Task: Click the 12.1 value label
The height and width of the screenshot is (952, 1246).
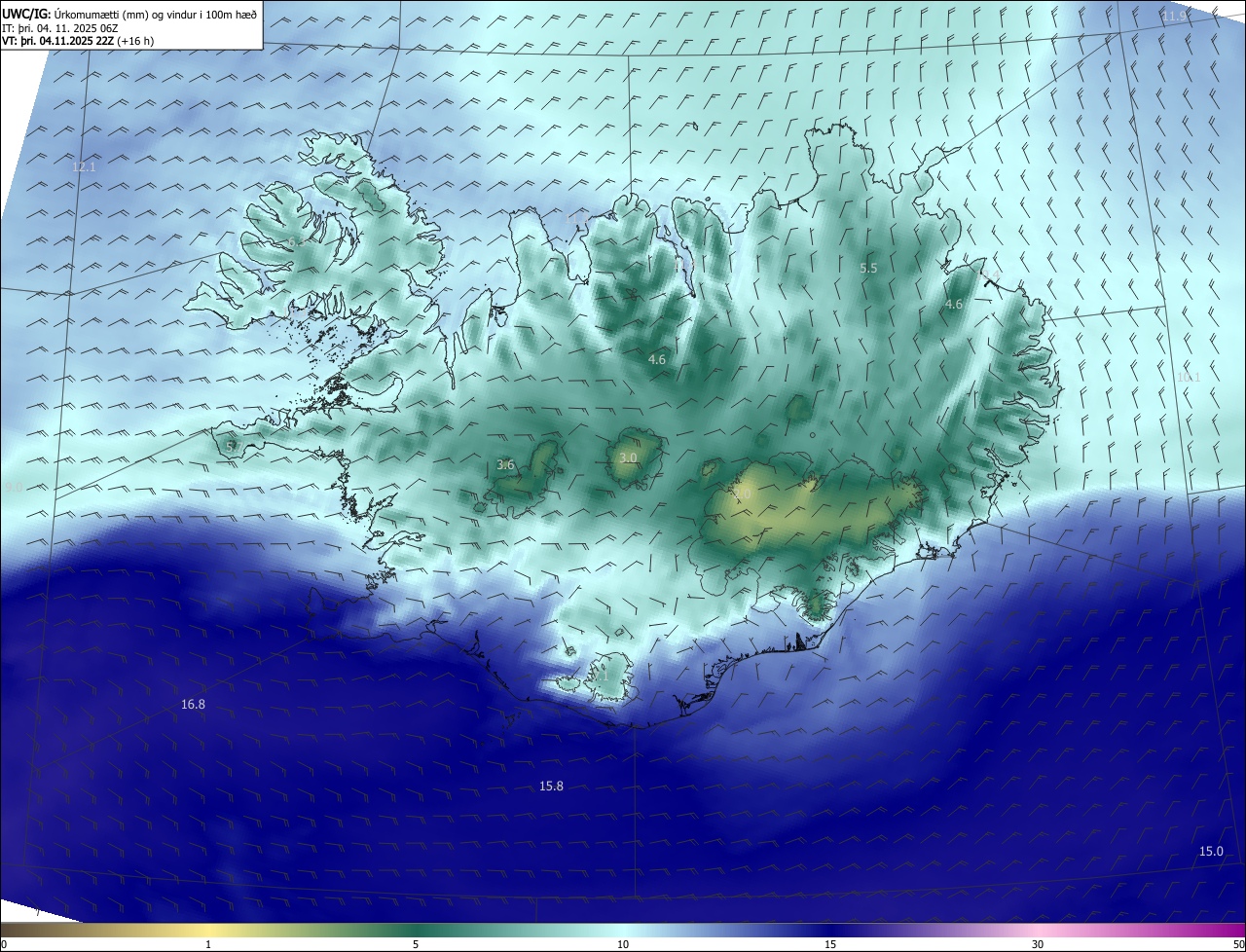Action: 85,167
